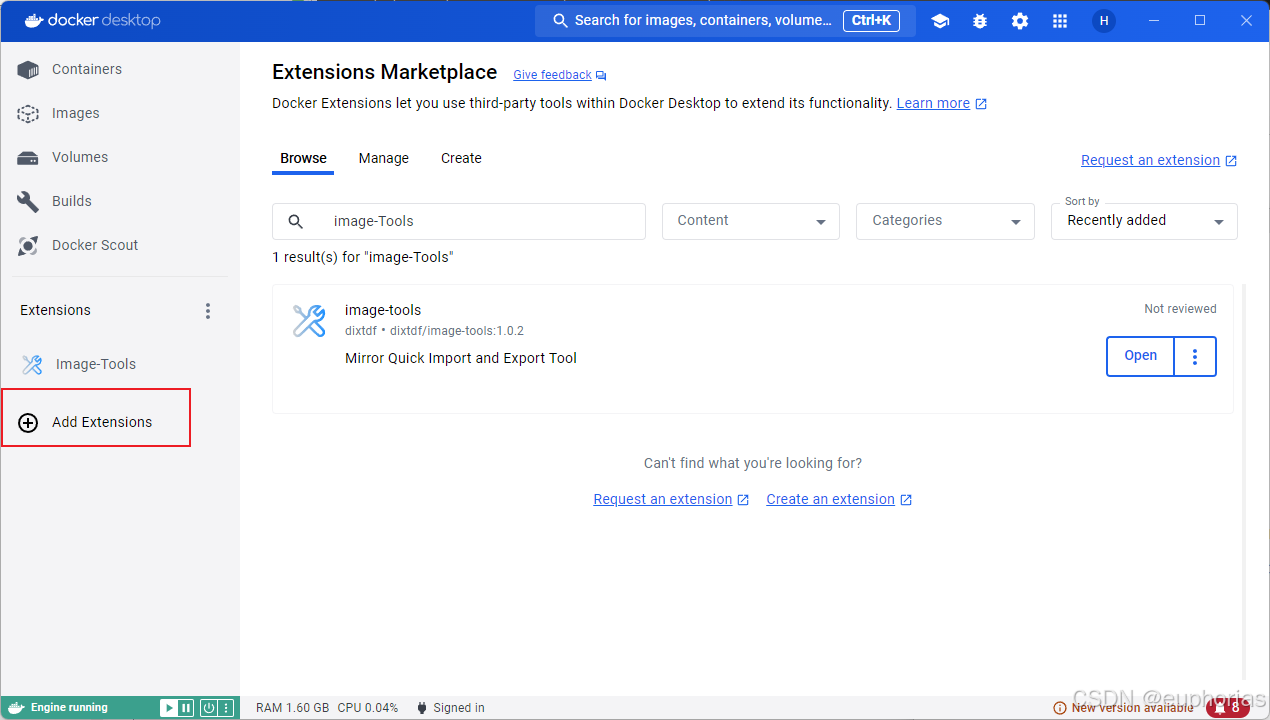Click the global search field in header
Viewport: 1270px width, 720px height.
(x=725, y=20)
